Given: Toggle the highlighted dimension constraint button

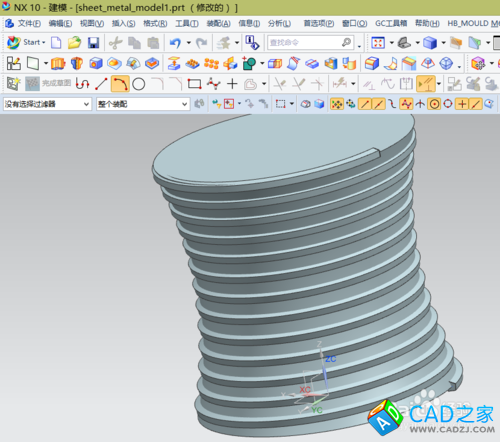Looking at the screenshot, I should pyautogui.click(x=426, y=84).
